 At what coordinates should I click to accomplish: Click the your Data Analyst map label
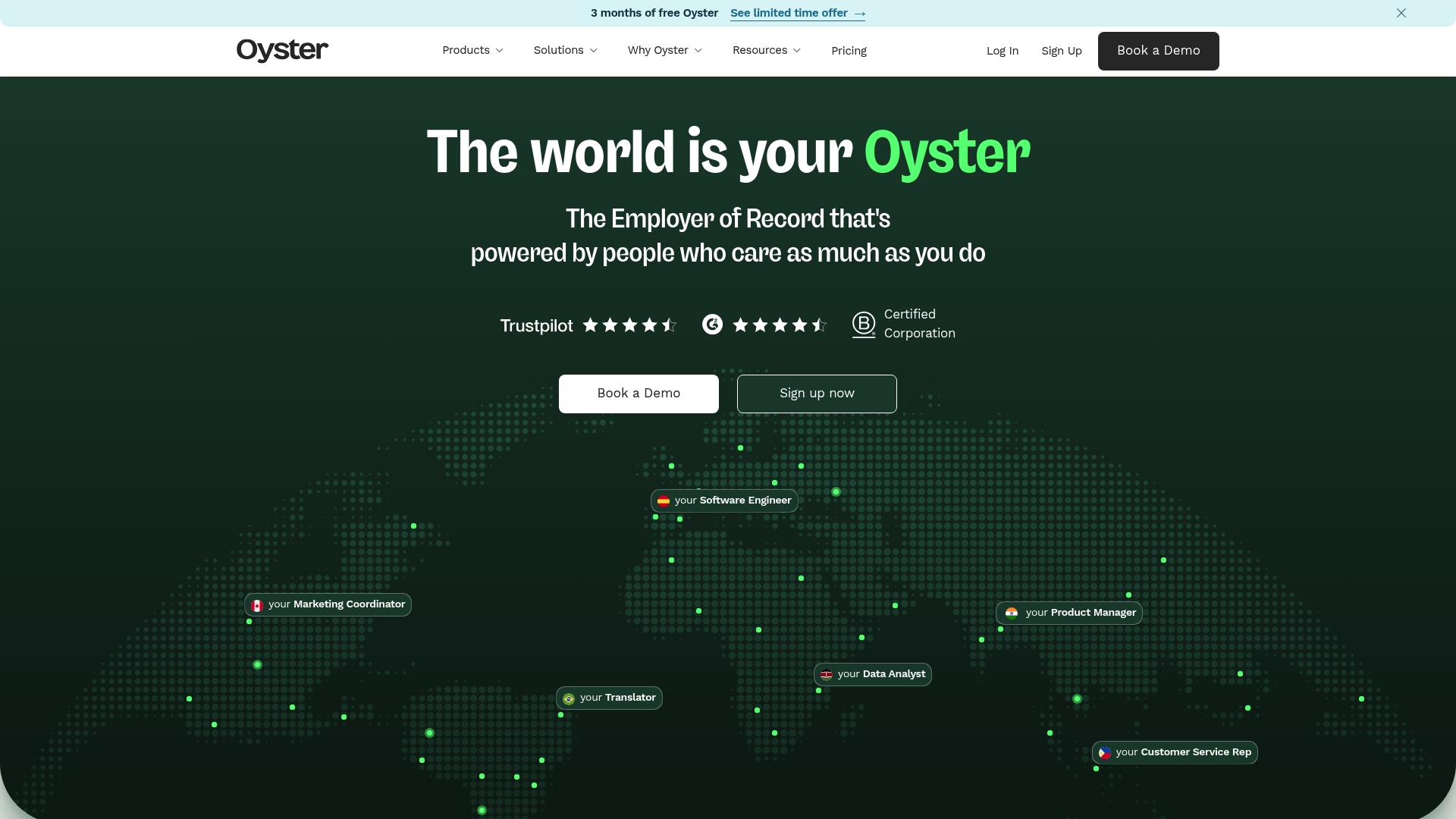[872, 674]
